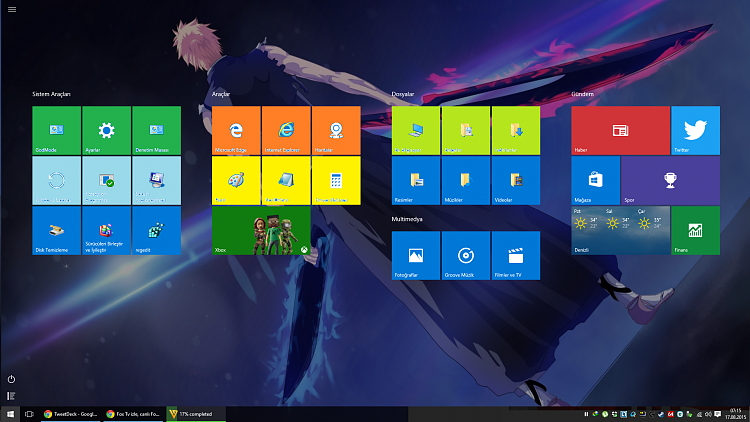Open Internet Explorer tile
The height and width of the screenshot is (422, 750).
click(286, 130)
